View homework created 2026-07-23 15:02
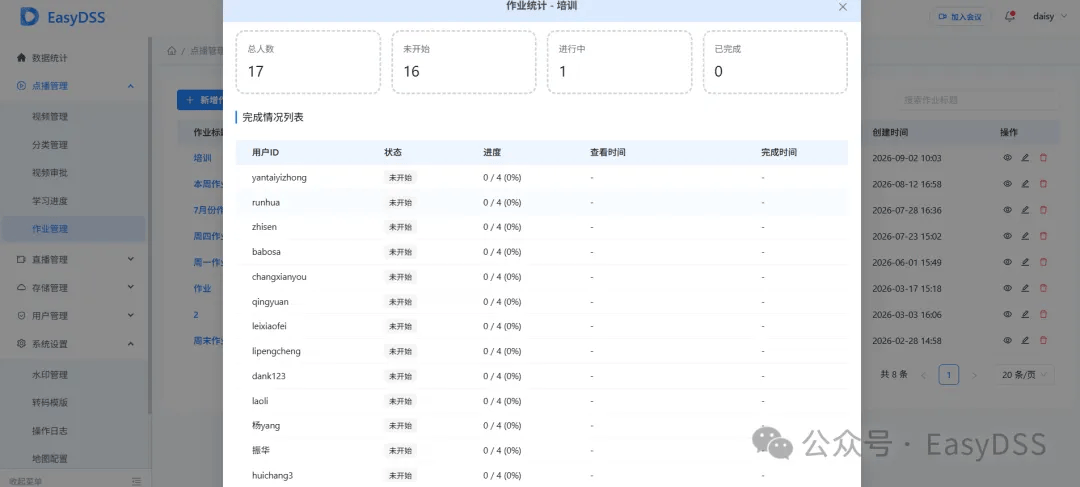1080x487 pixels. pyautogui.click(x=1007, y=236)
